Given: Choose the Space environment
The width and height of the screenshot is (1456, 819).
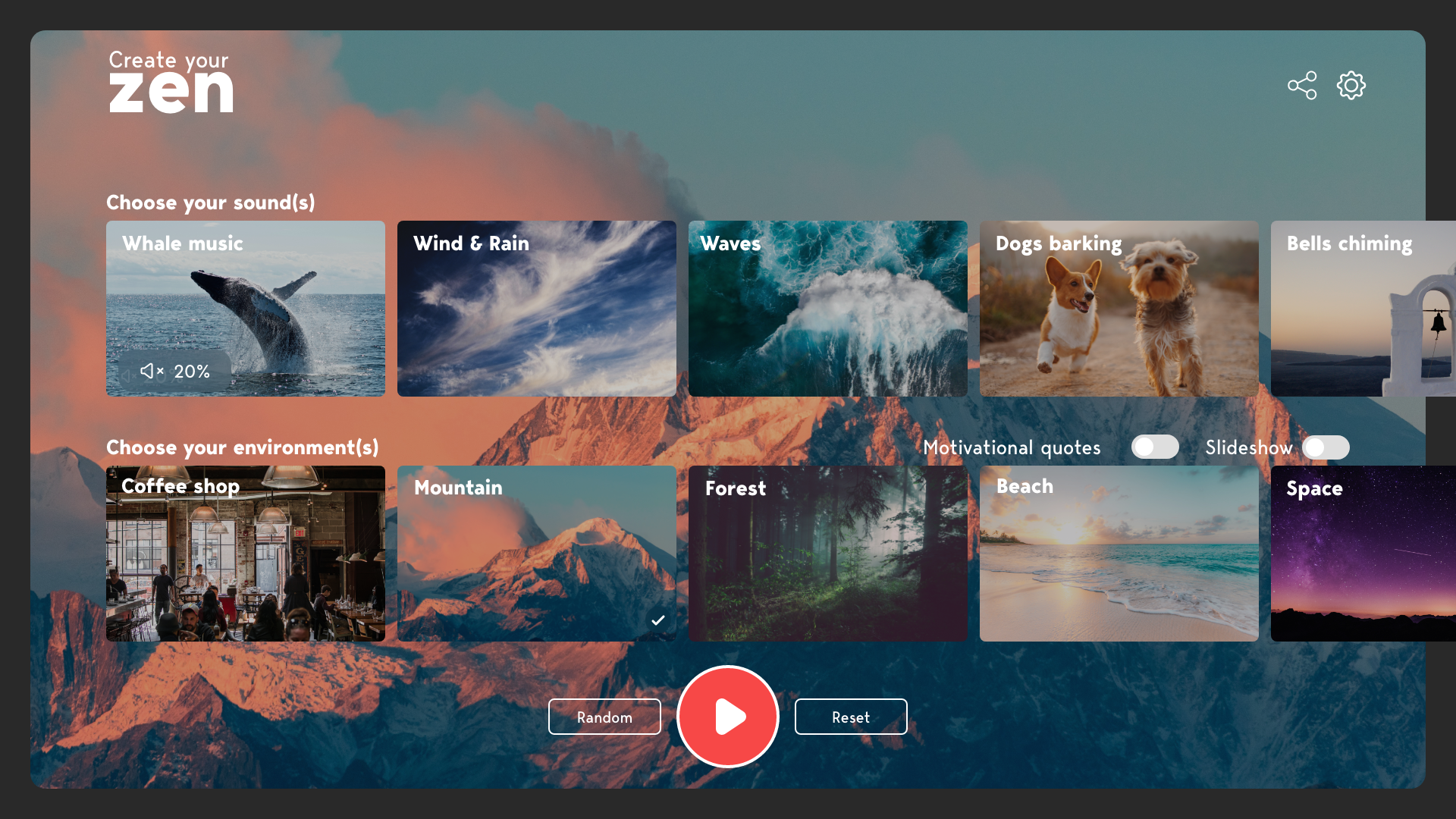Looking at the screenshot, I should (x=1365, y=554).
